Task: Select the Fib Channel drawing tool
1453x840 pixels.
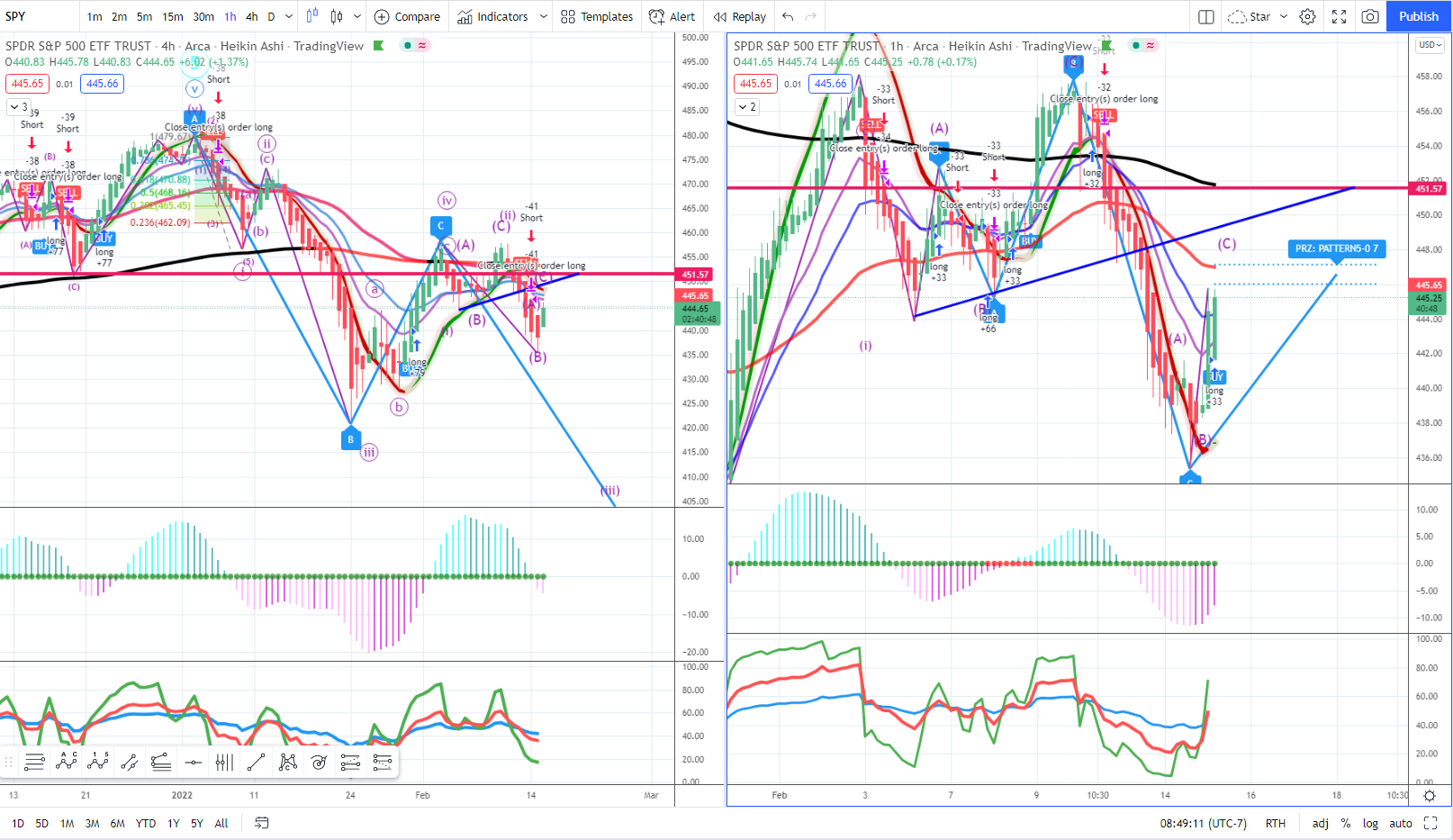Action: 350,763
